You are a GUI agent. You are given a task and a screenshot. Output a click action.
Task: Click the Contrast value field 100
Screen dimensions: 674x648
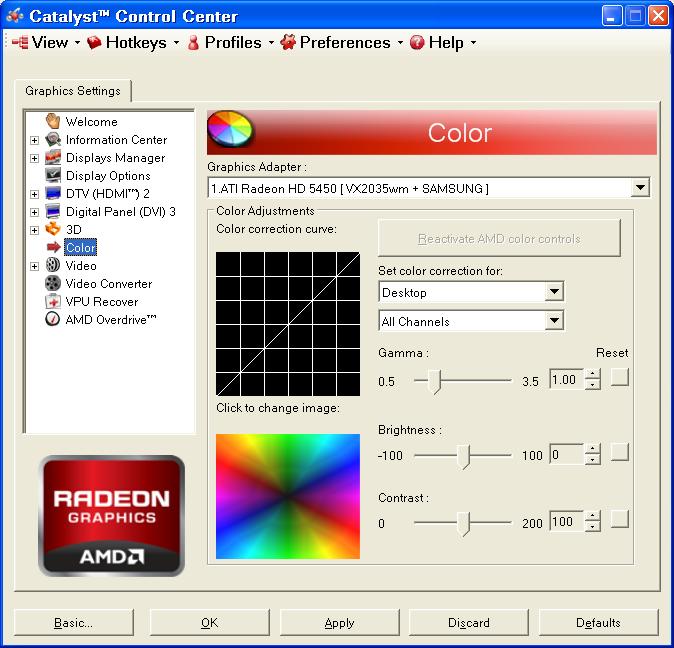point(567,521)
